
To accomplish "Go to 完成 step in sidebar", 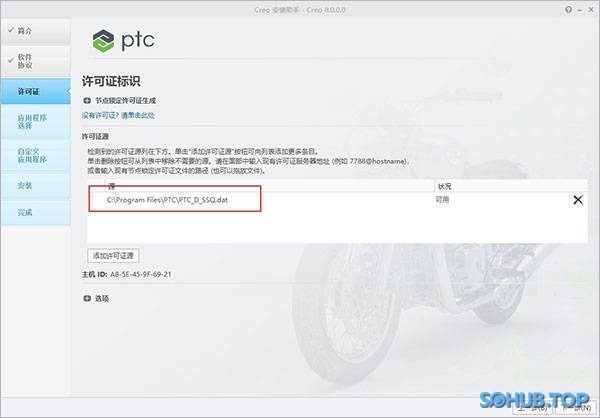I will point(35,212).
